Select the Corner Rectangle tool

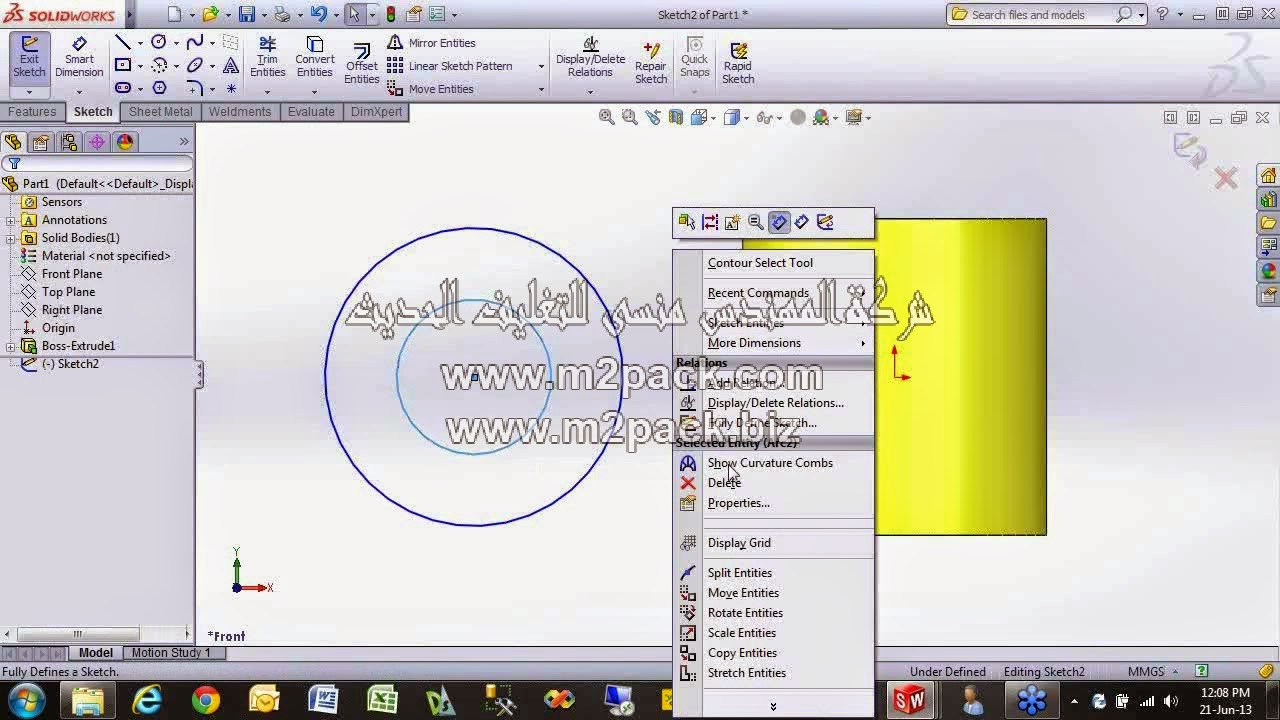[123, 65]
